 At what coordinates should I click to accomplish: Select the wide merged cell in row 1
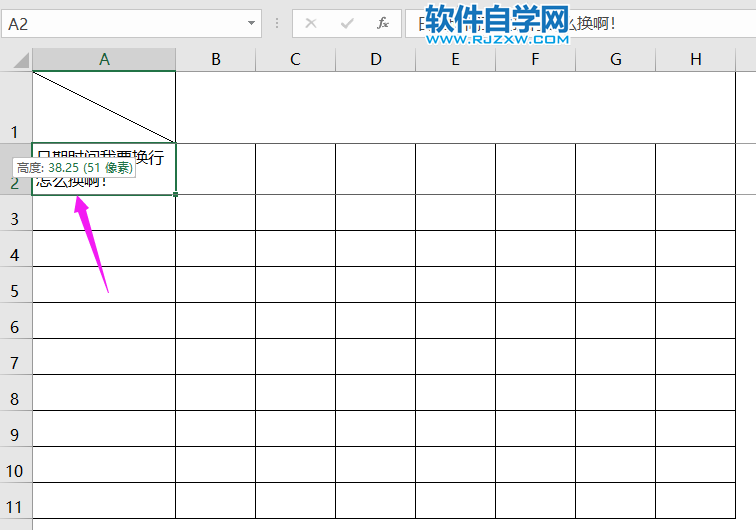point(465,107)
